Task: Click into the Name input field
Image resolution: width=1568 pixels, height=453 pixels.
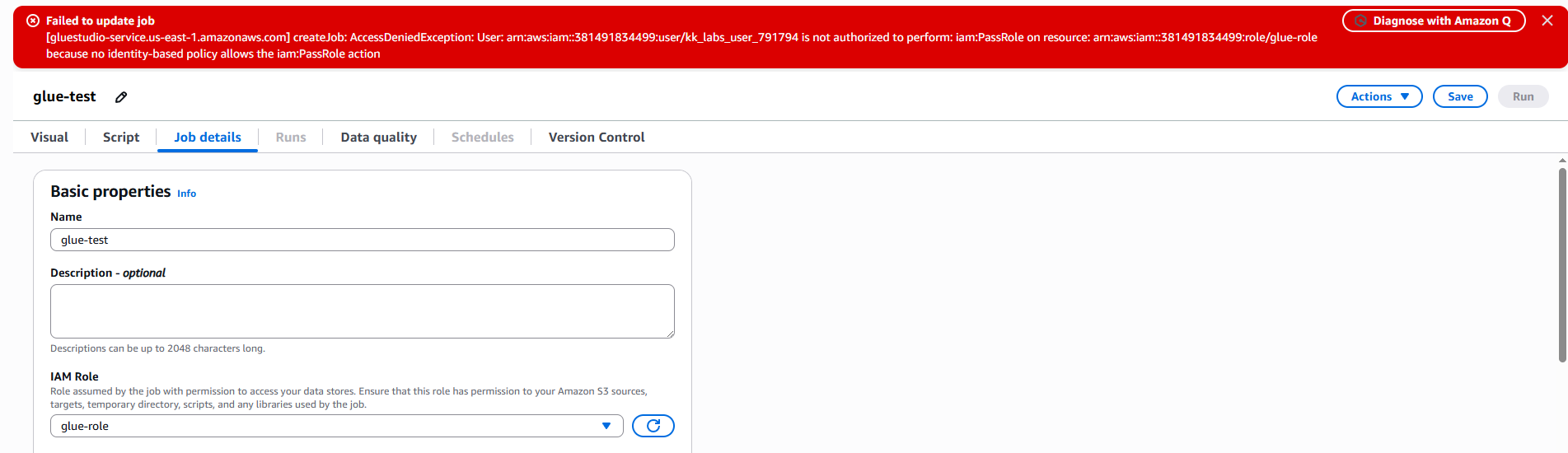Action: [x=363, y=240]
